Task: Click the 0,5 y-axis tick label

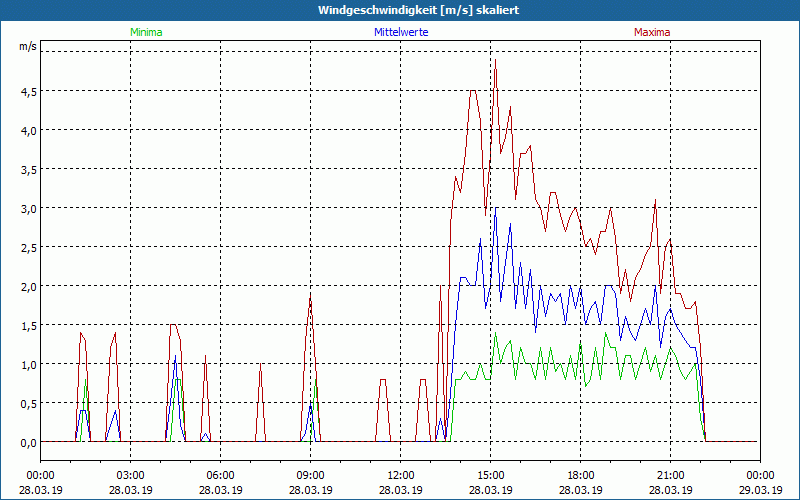Action: (x=29, y=403)
